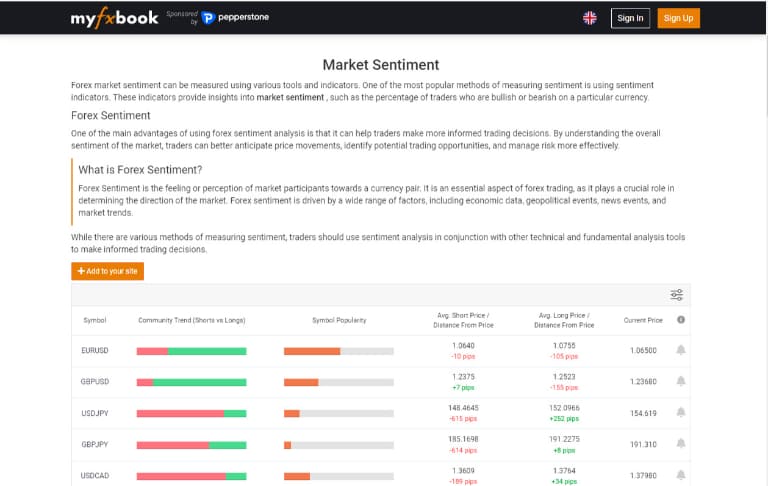
Task: Open the Pepperstone sponsor logo link
Action: 234,18
